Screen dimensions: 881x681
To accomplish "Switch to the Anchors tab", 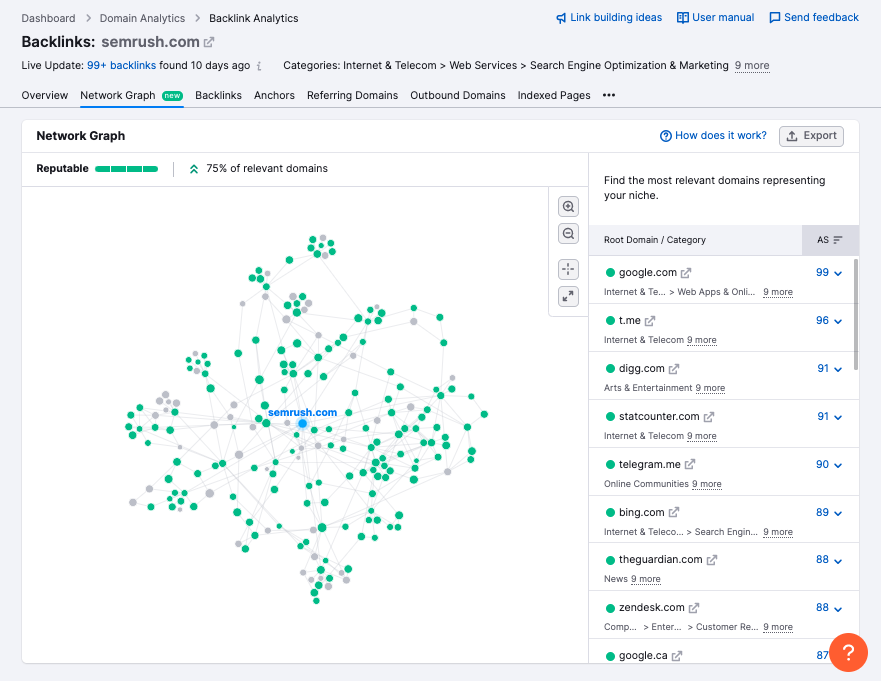I will tap(274, 96).
